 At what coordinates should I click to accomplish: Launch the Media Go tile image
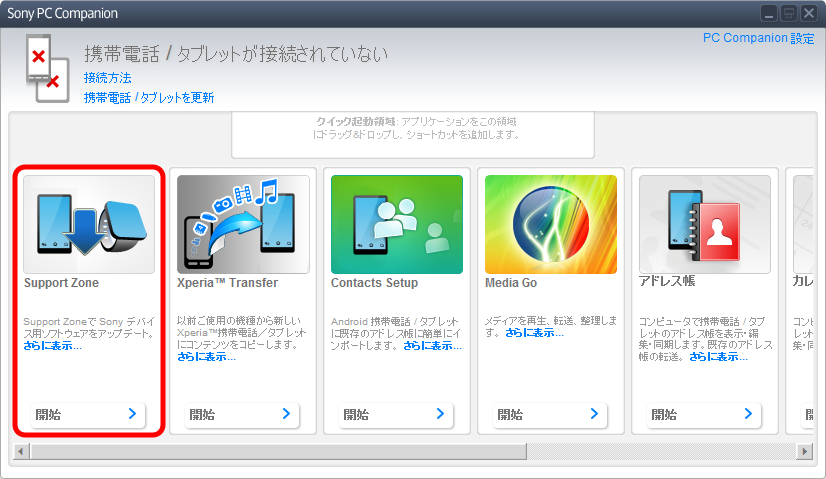(550, 224)
